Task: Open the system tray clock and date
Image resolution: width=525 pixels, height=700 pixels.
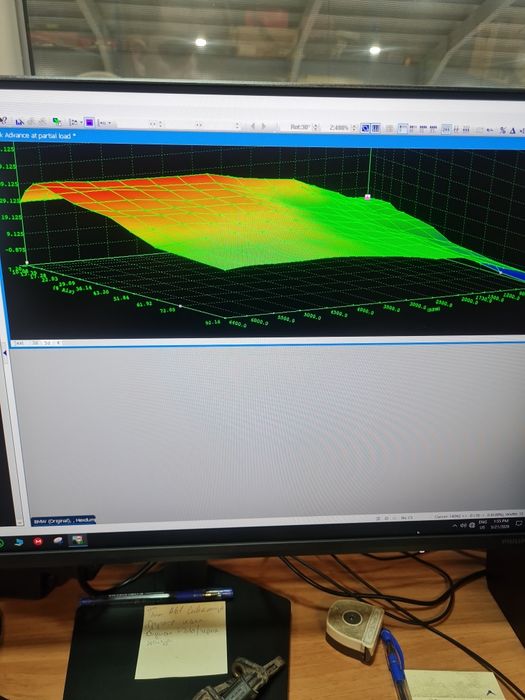Action: point(500,524)
